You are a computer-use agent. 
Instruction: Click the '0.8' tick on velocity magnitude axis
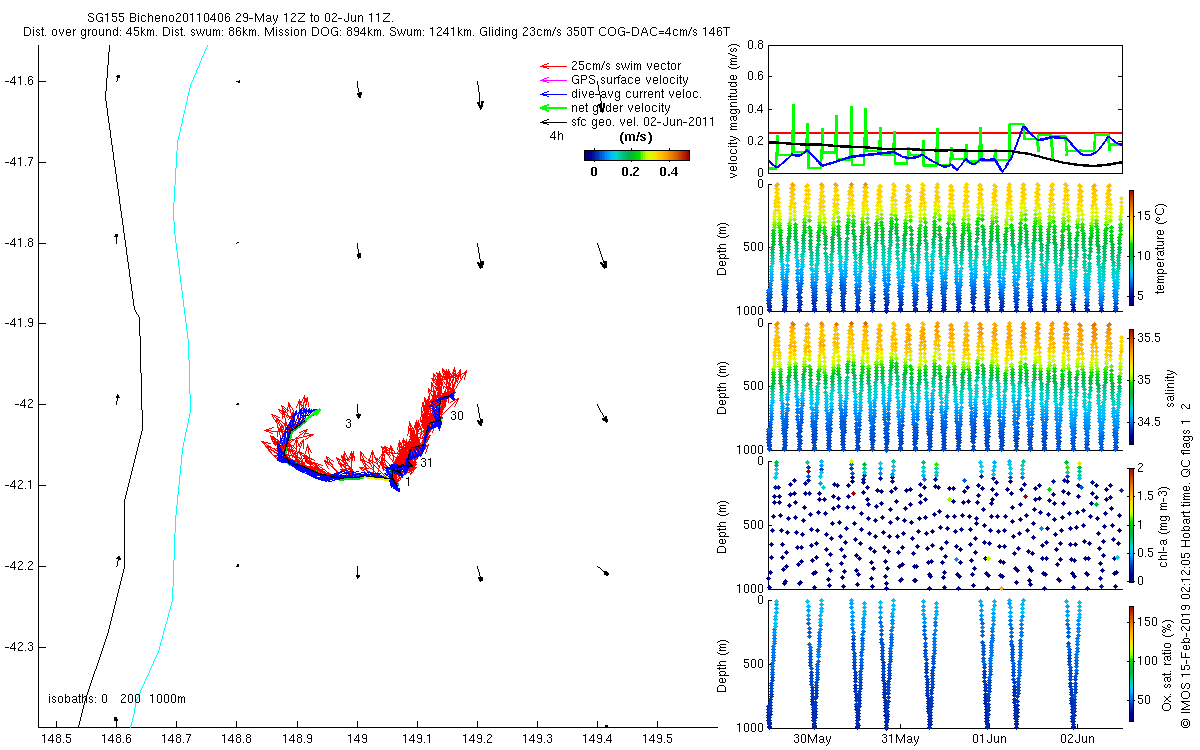(754, 45)
